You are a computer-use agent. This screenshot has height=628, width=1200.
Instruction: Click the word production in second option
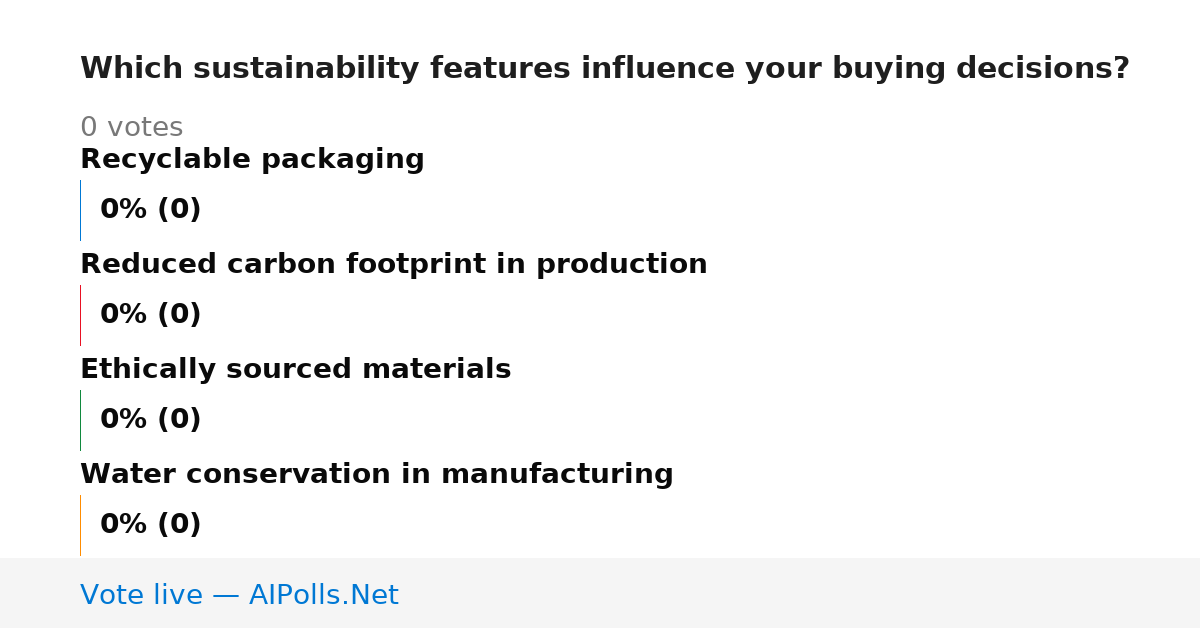pos(621,265)
